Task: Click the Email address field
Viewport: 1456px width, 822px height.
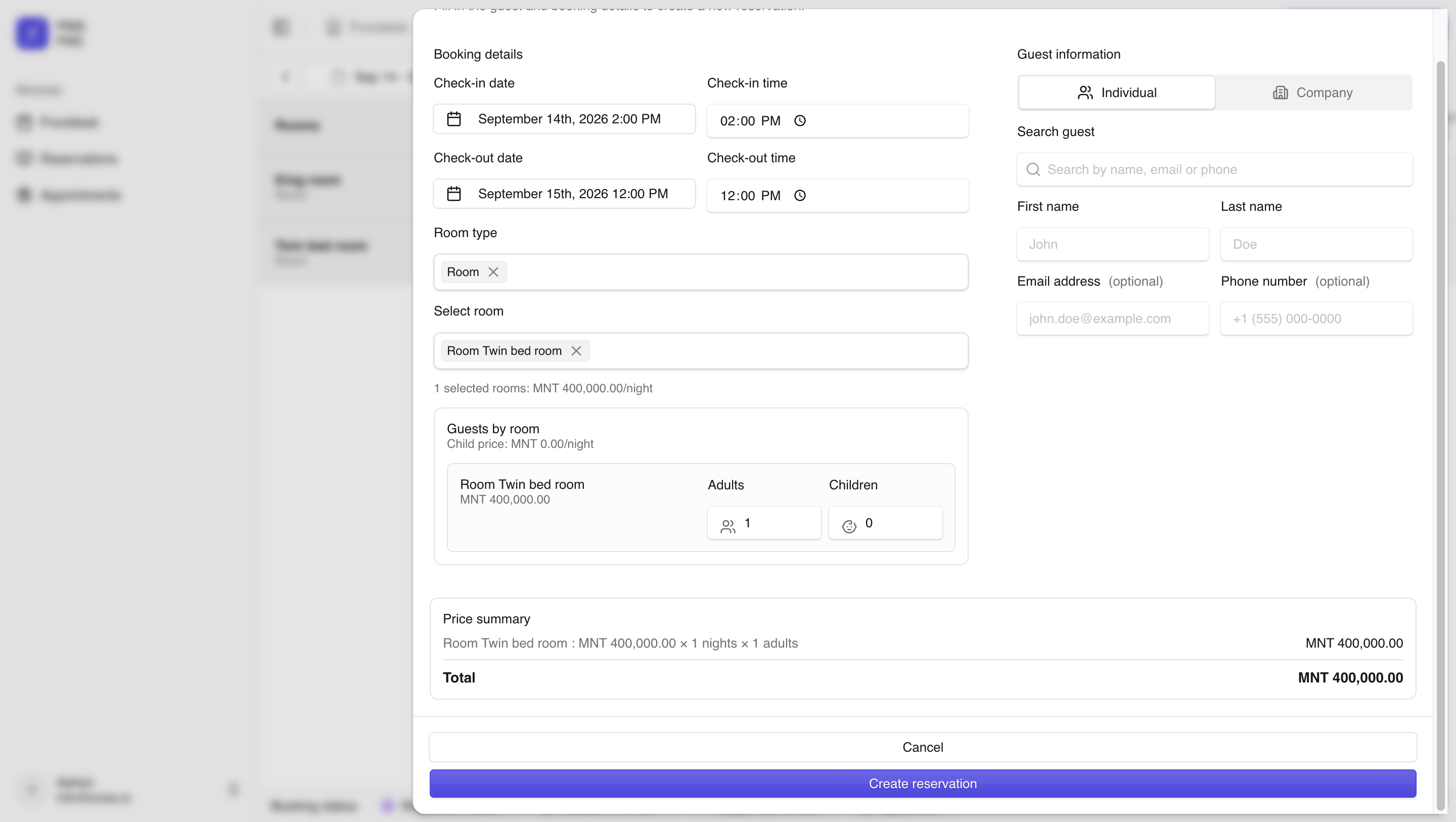Action: (1113, 318)
